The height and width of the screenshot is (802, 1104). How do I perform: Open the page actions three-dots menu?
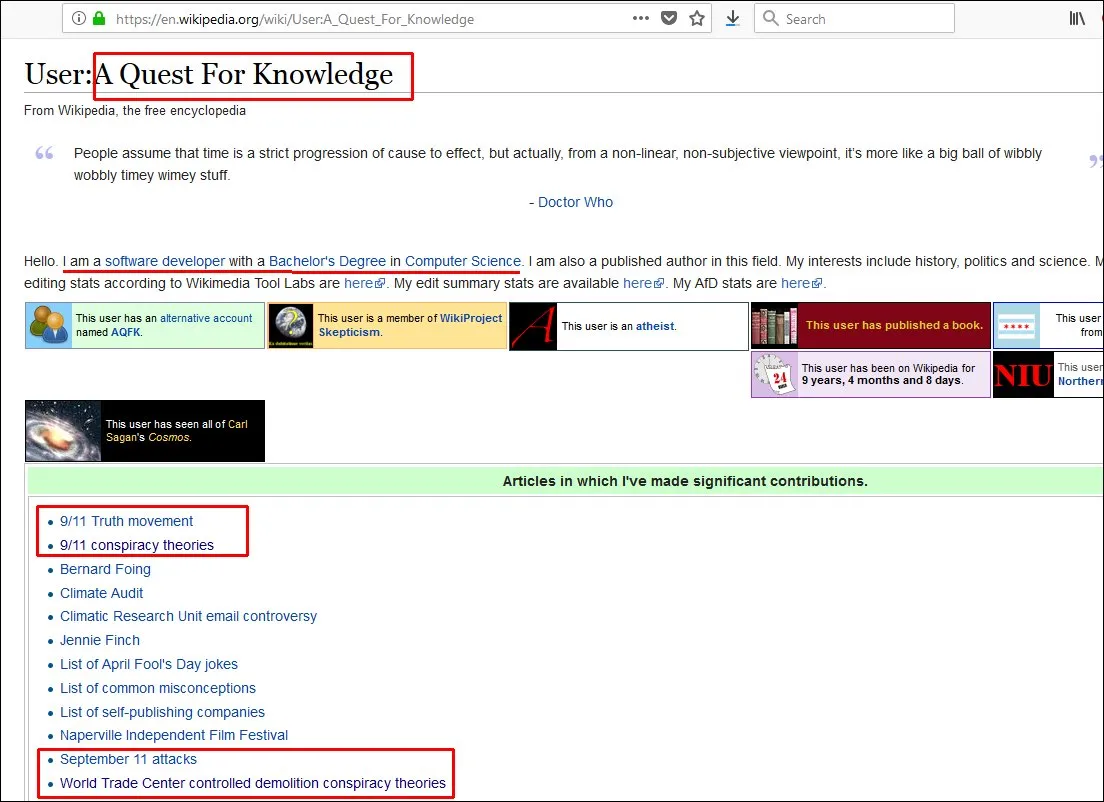click(x=641, y=18)
